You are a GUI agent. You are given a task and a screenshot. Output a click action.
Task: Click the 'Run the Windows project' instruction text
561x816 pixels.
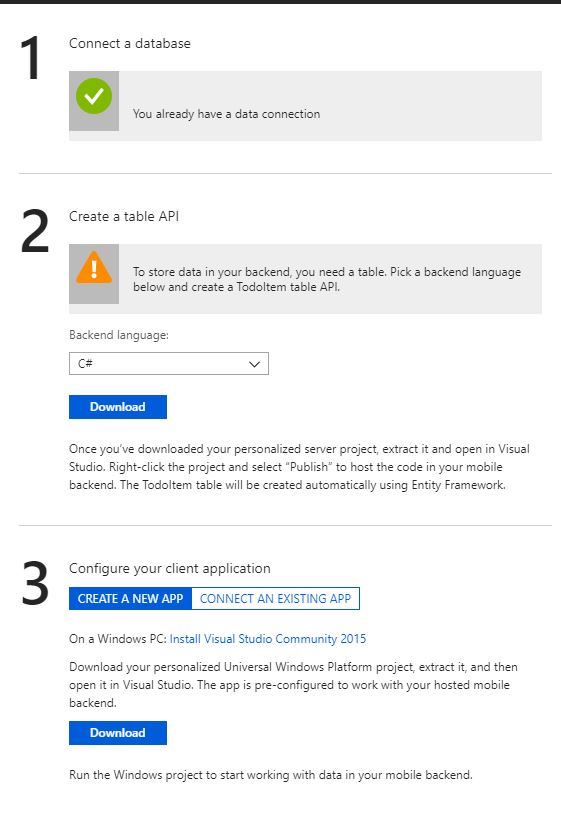(x=271, y=775)
